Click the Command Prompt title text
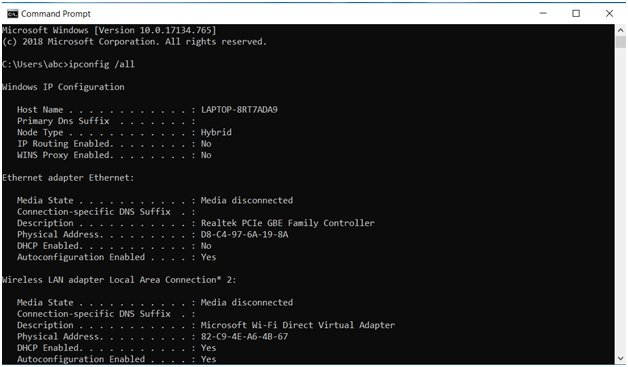Viewport: 628px width, 367px height. pyautogui.click(x=56, y=14)
